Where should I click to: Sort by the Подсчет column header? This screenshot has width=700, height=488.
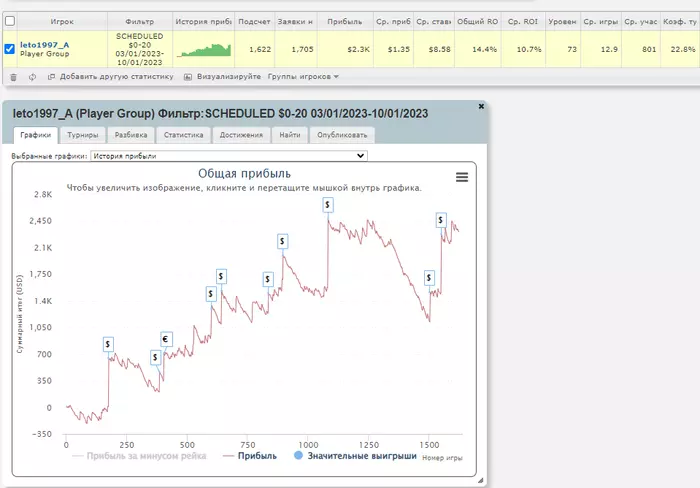(254, 21)
